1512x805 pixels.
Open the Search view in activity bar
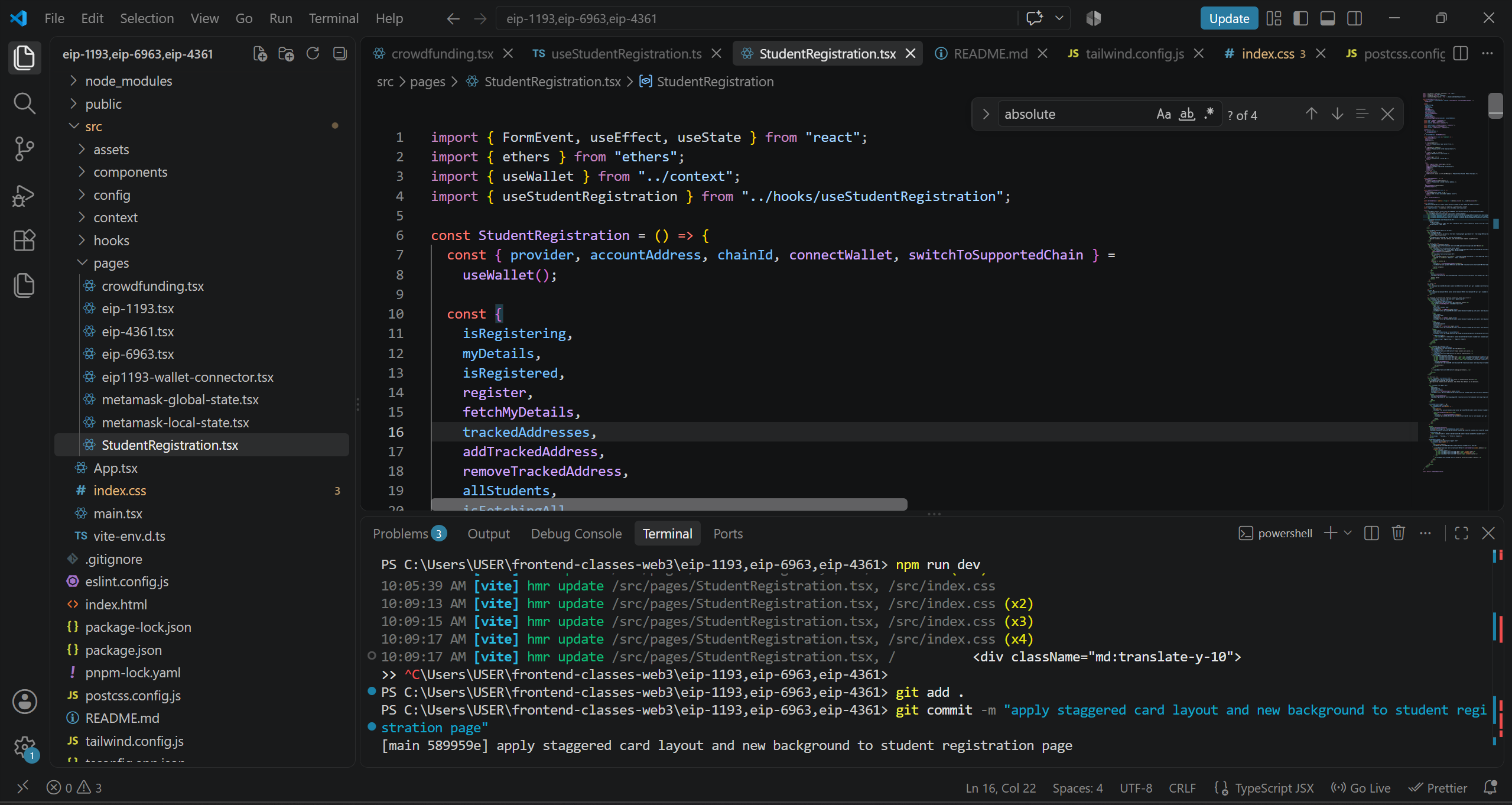tap(24, 103)
